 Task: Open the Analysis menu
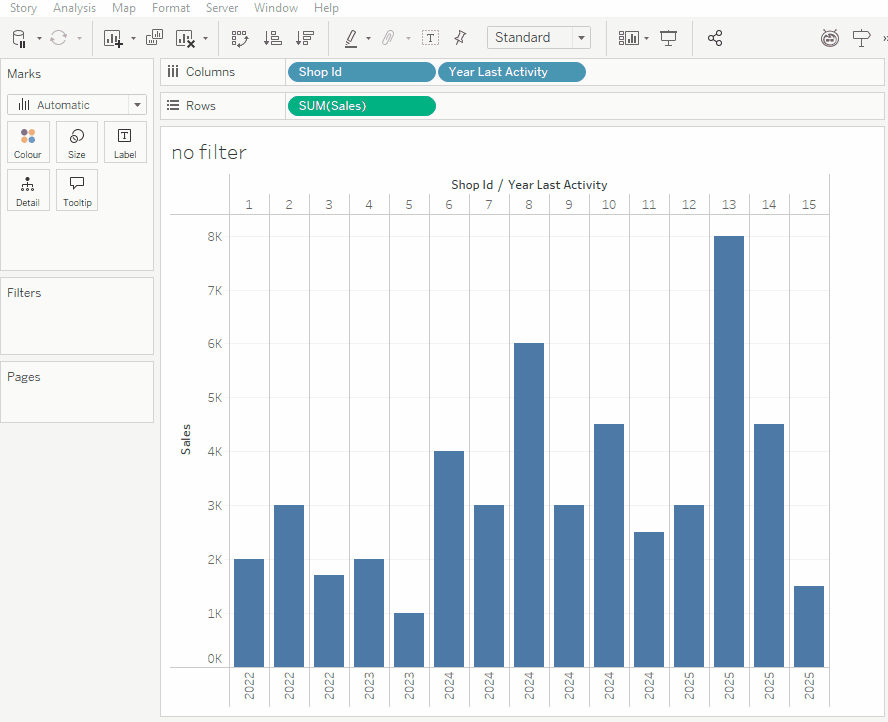[x=74, y=8]
